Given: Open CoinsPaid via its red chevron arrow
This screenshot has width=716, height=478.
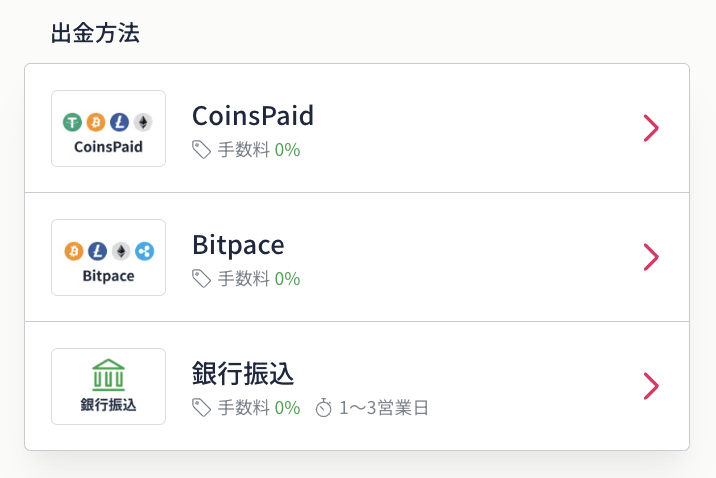Looking at the screenshot, I should tap(651, 128).
